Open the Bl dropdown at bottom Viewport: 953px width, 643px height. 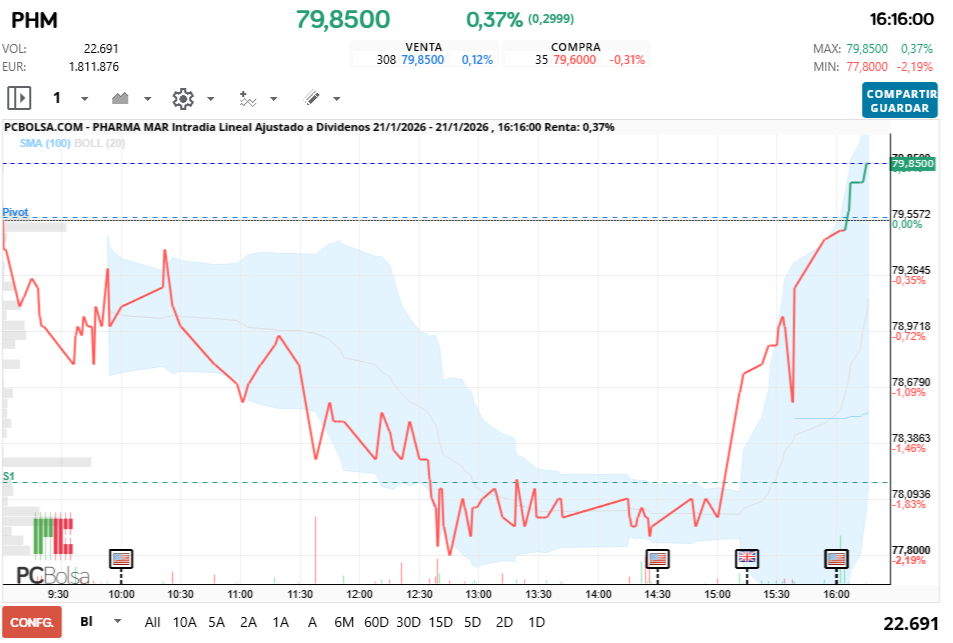pyautogui.click(x=97, y=621)
